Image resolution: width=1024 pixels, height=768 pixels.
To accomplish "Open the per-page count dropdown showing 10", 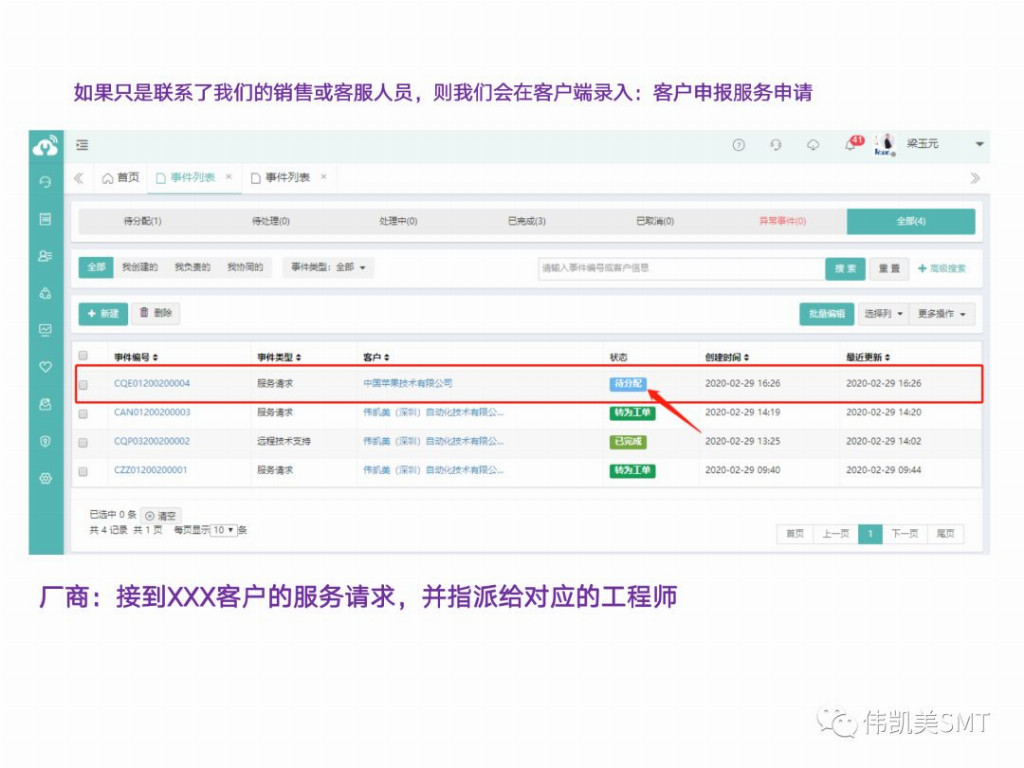I will pos(225,530).
